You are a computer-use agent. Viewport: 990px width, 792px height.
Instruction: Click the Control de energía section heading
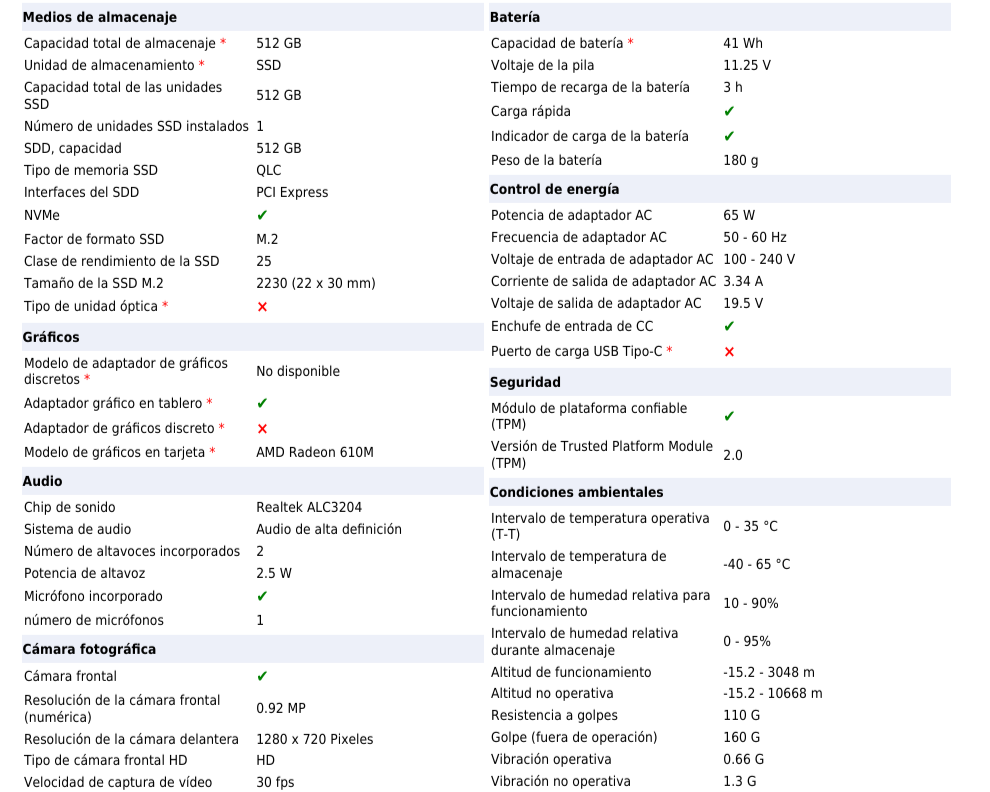point(554,189)
